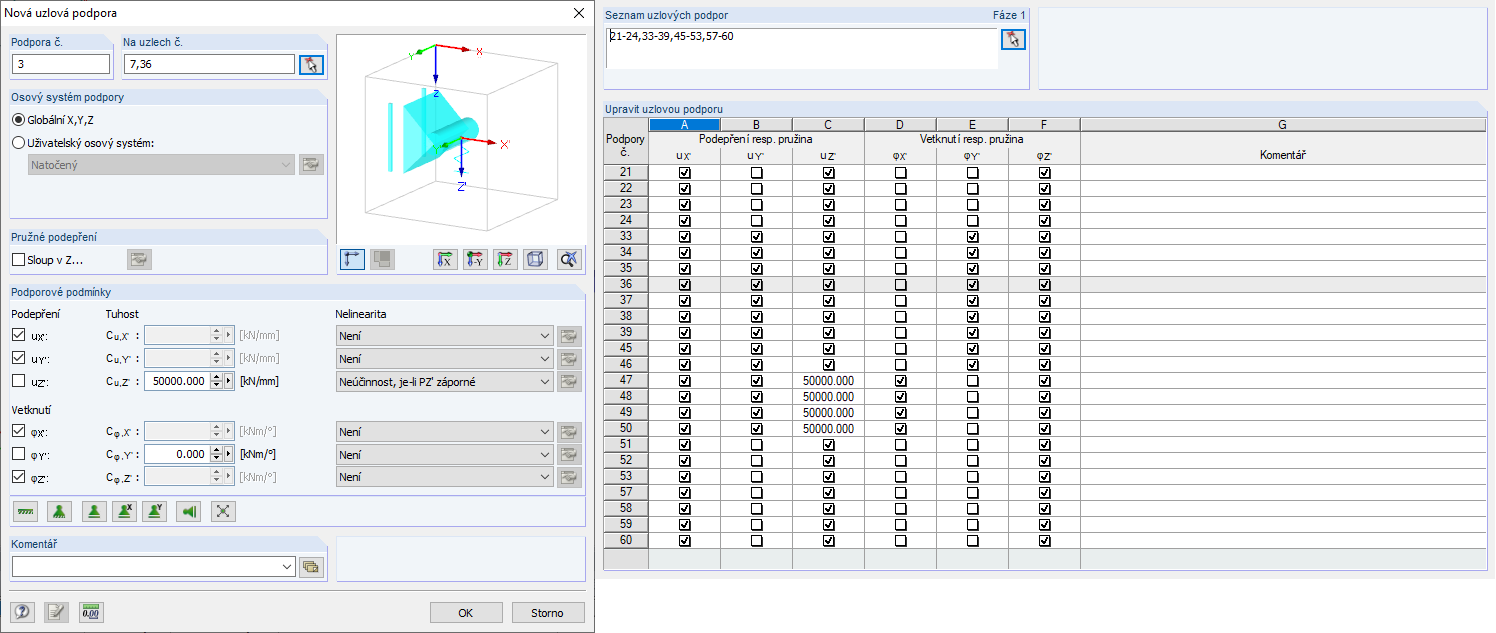Open the help icon in dialog footer

point(22,612)
